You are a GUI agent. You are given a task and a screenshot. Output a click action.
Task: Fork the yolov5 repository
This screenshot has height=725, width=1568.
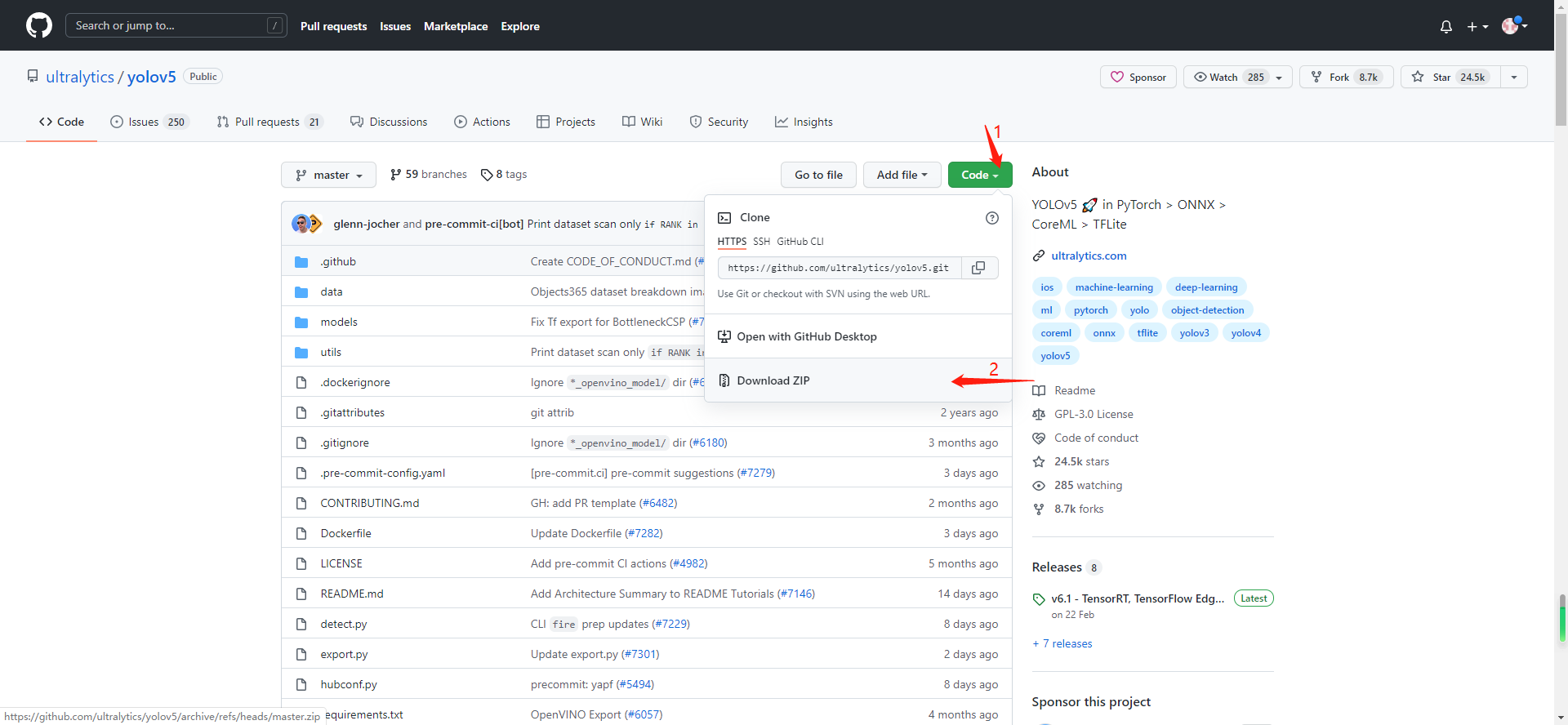pos(1346,77)
